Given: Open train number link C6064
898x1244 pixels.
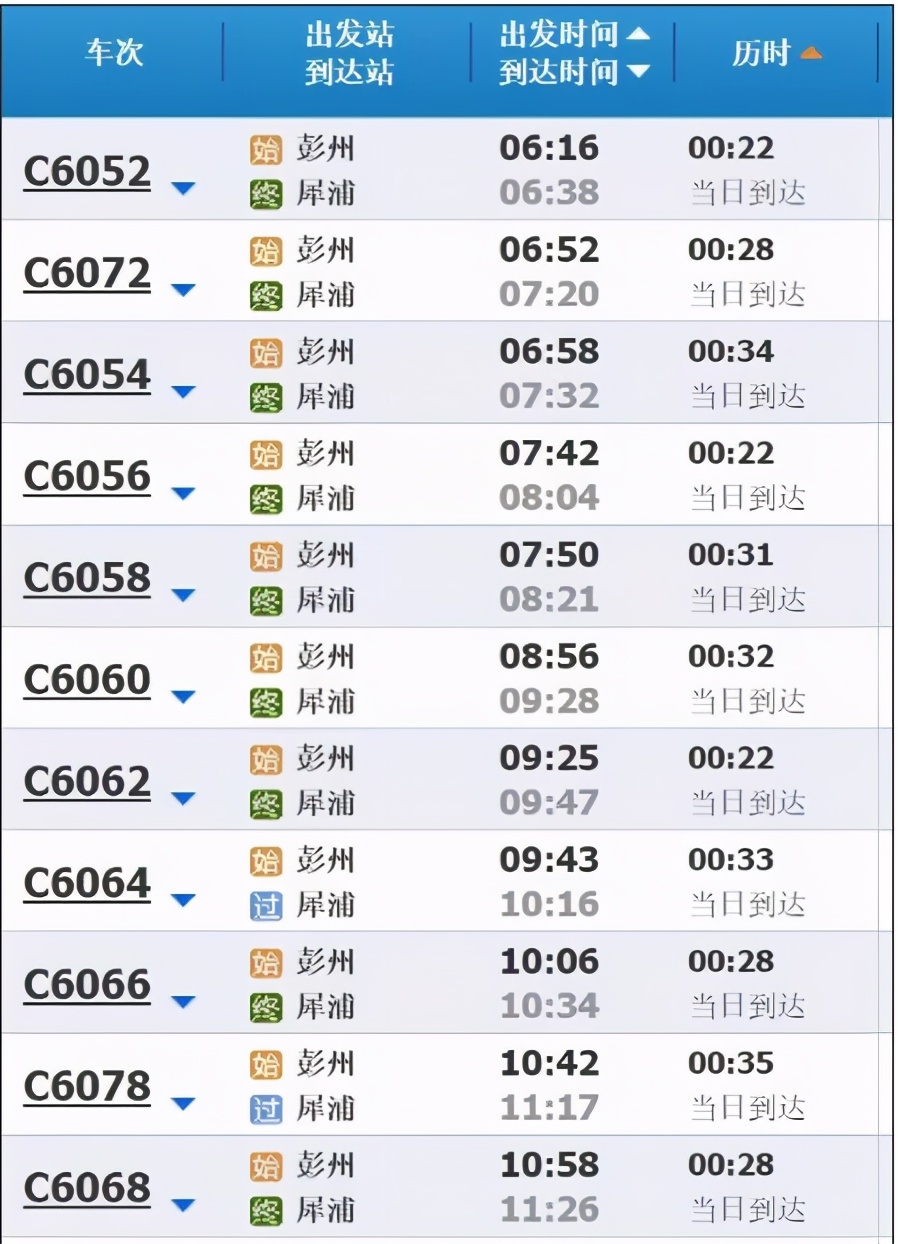Looking at the screenshot, I should [87, 883].
